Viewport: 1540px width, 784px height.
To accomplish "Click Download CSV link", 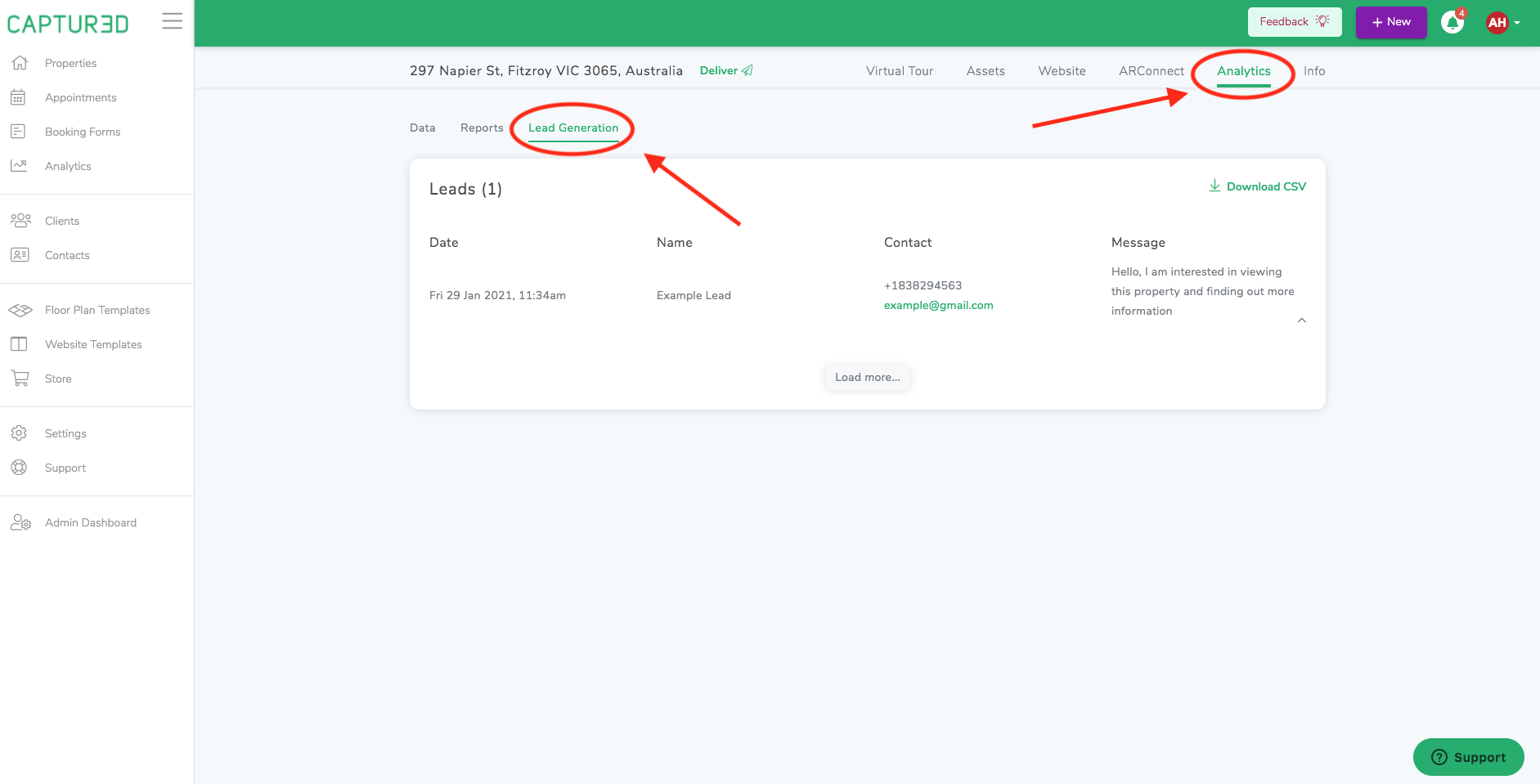I will point(1257,186).
